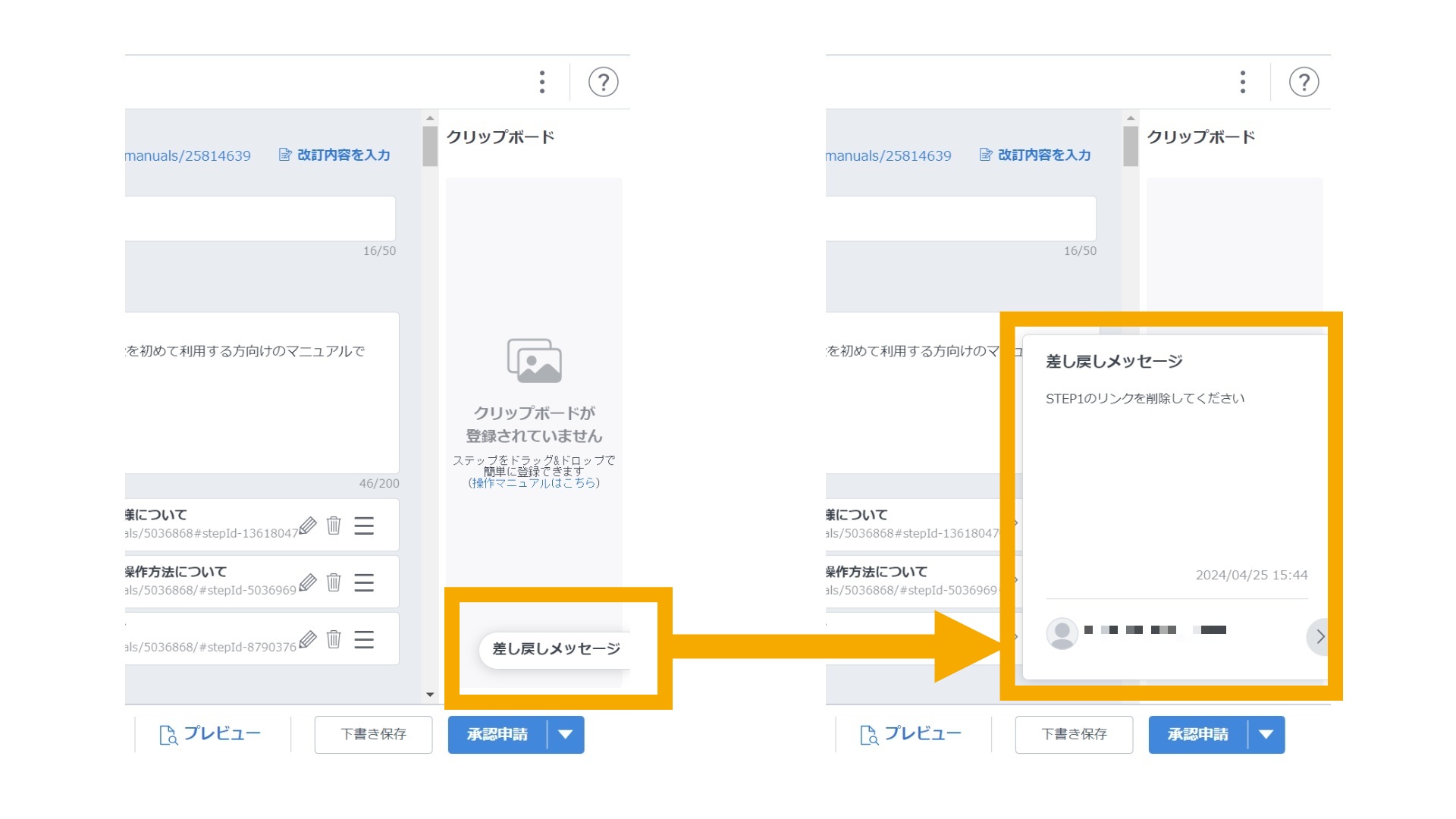This screenshot has height=819, width=1456.
Task: Open 操作マニュアルはこちら link in clipboard
Action: pos(534,483)
